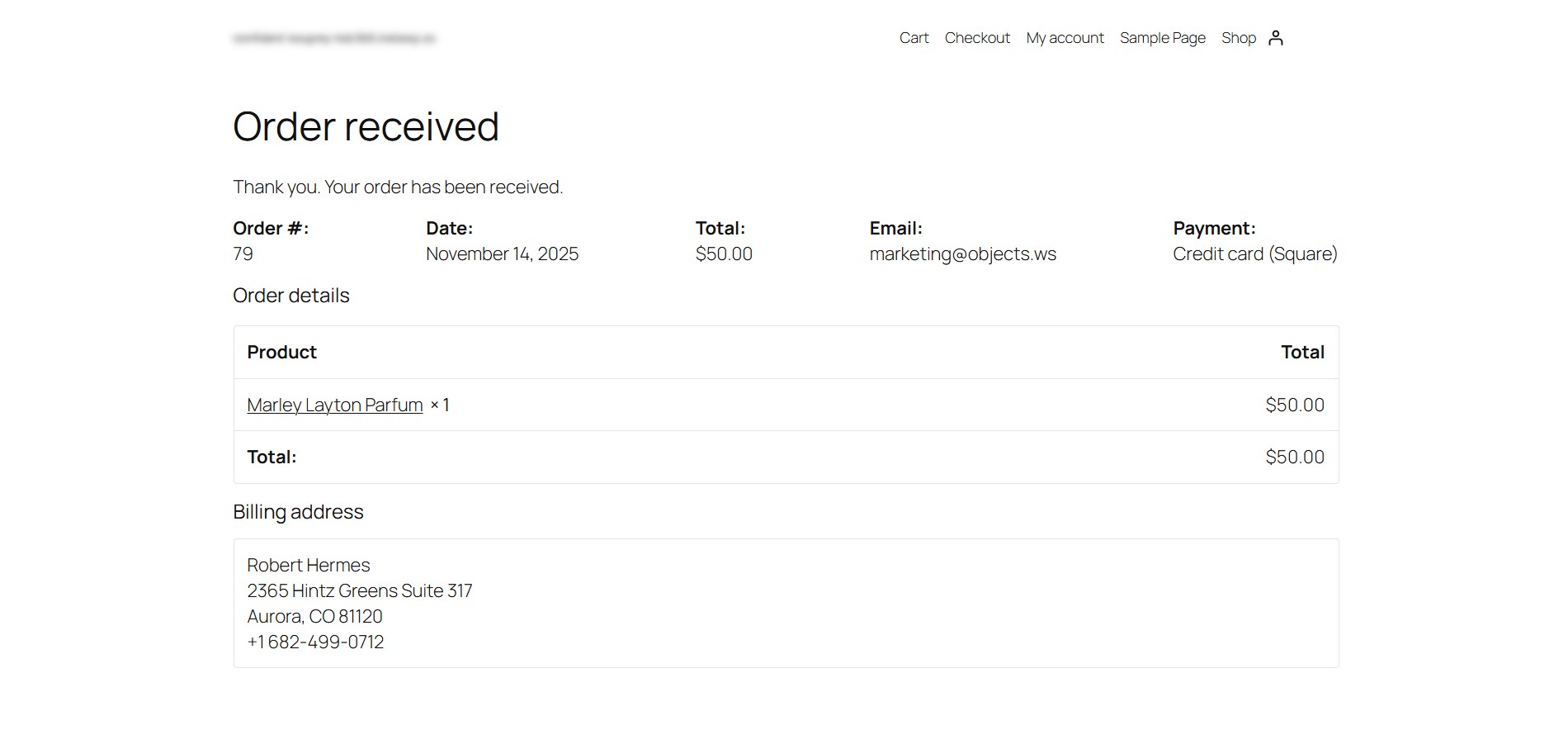Go to the Checkout page
The height and width of the screenshot is (730, 1568).
pyautogui.click(x=977, y=38)
